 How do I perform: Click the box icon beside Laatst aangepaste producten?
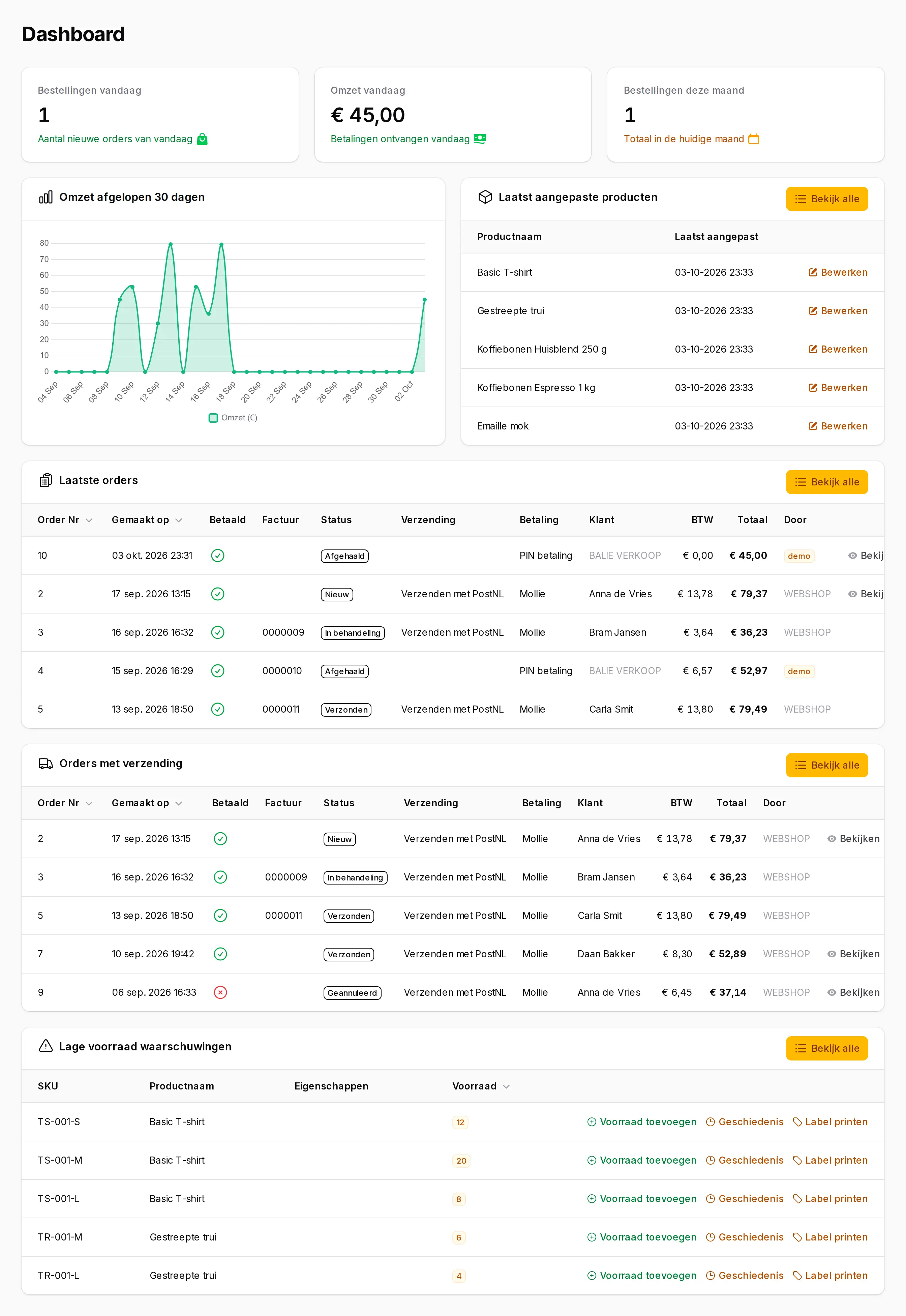pyautogui.click(x=485, y=197)
